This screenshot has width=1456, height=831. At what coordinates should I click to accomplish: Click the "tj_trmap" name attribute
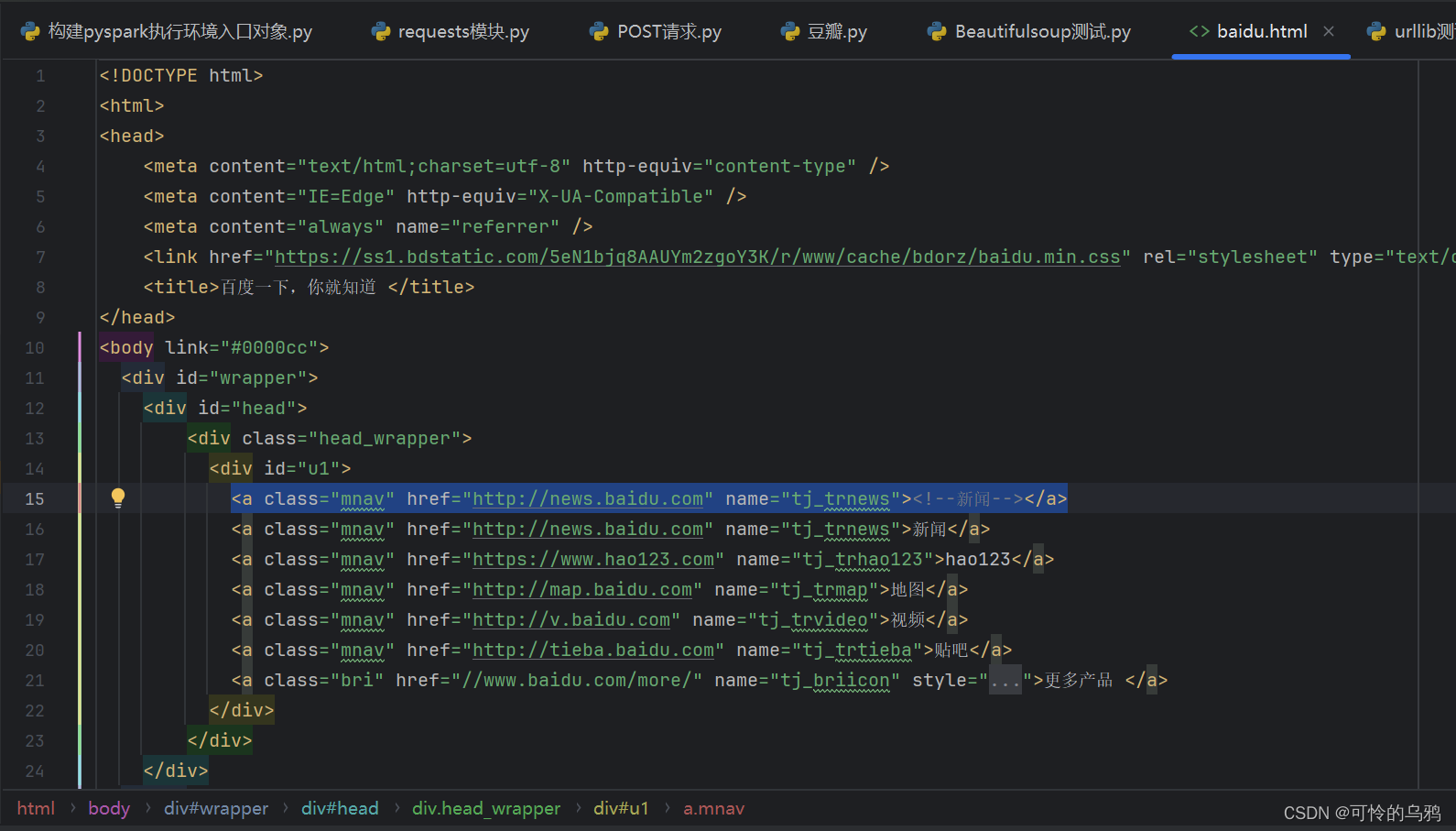(x=824, y=589)
